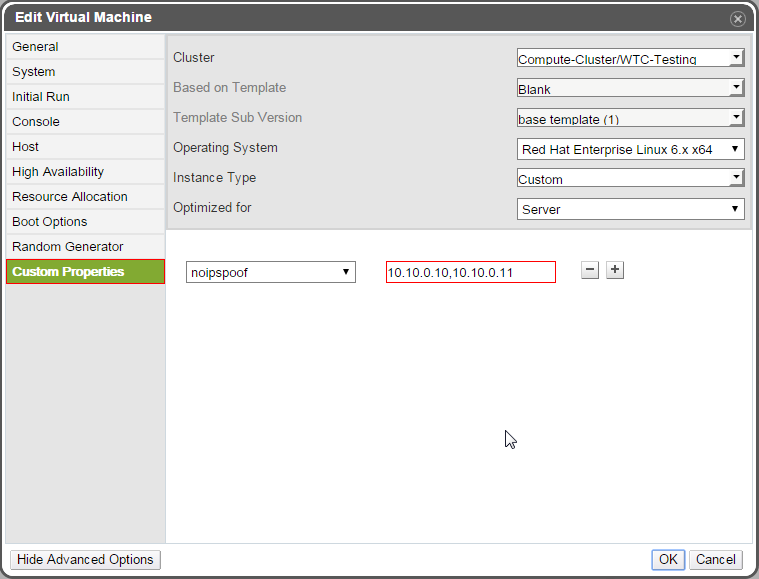
Task: Switch to the General tab
Action: tap(35, 47)
